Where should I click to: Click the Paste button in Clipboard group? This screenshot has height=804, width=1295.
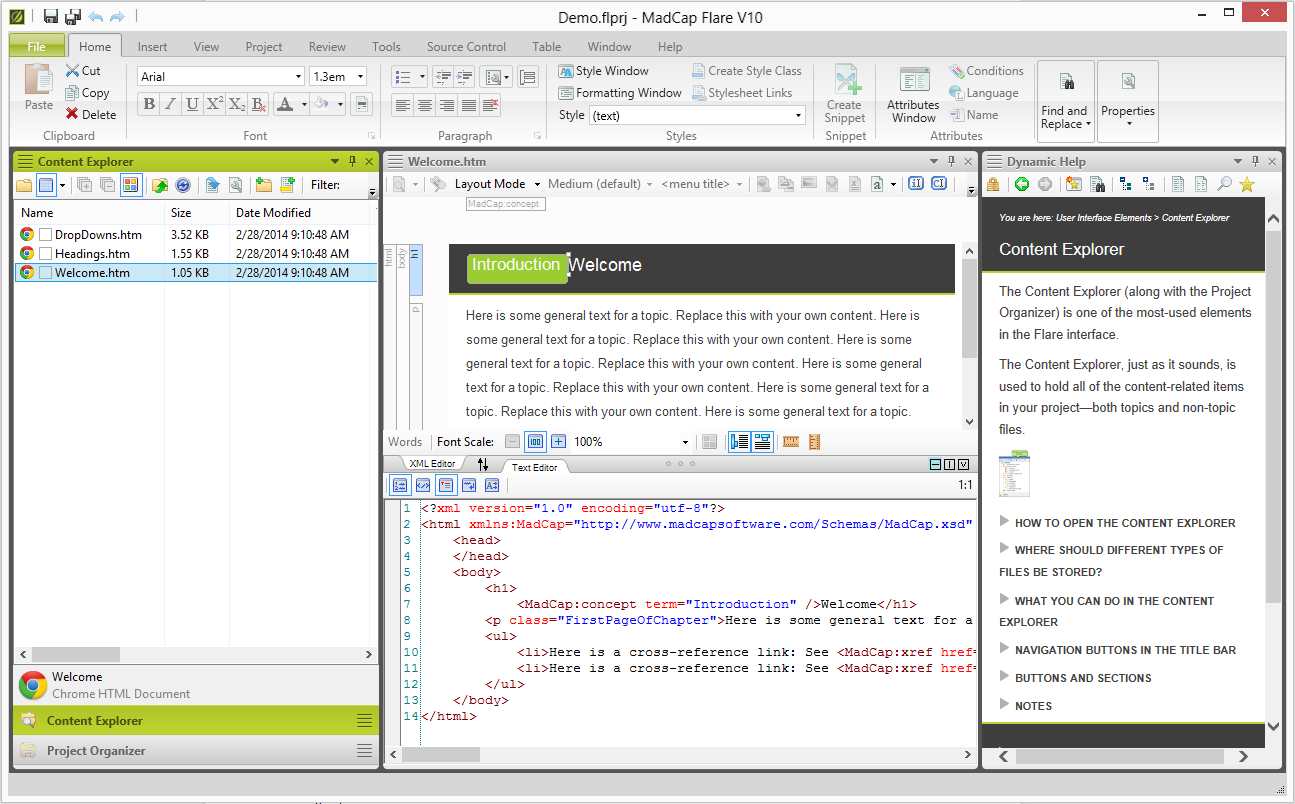(x=39, y=86)
